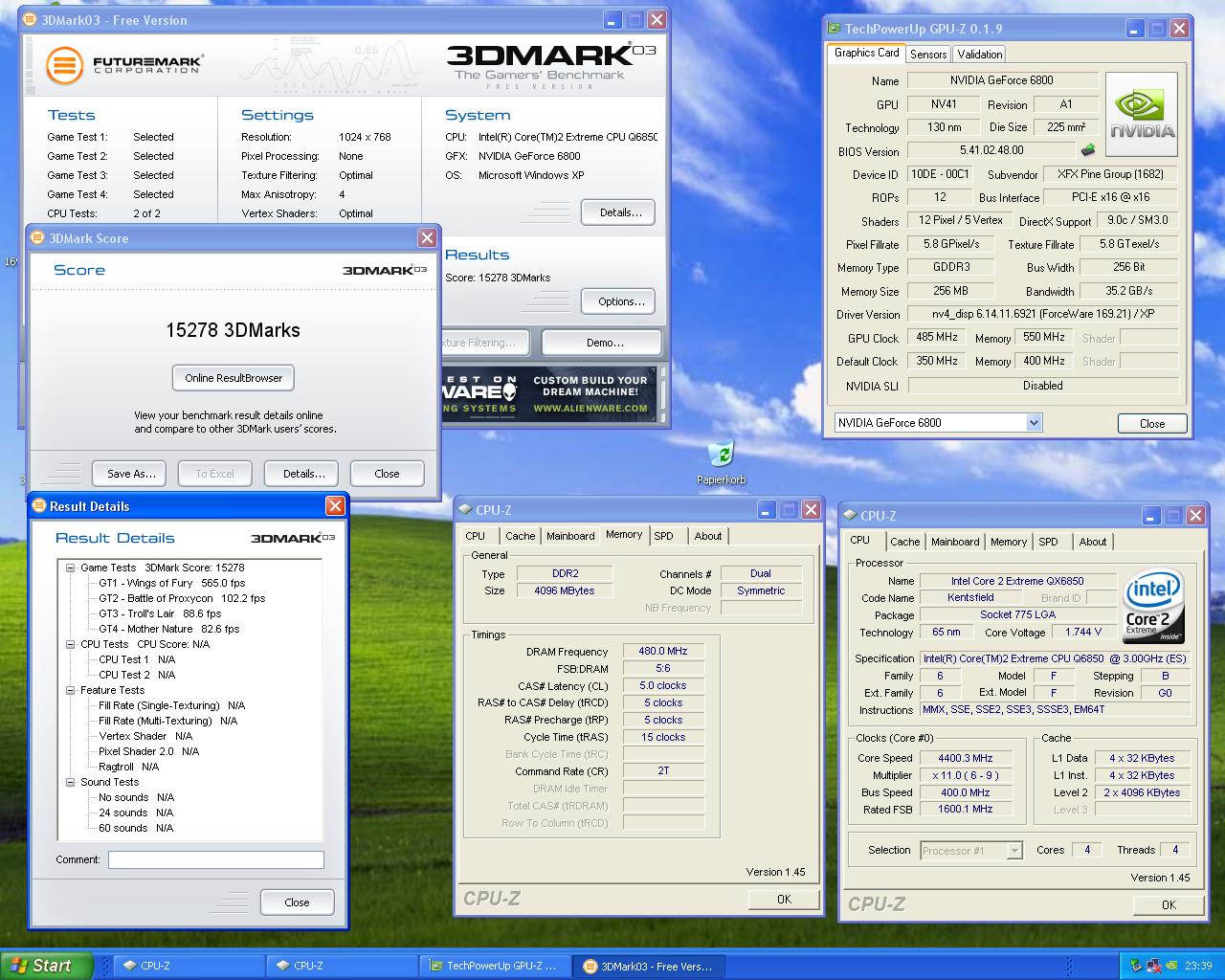
Task: Click Close button in Result Details
Action: [x=297, y=902]
